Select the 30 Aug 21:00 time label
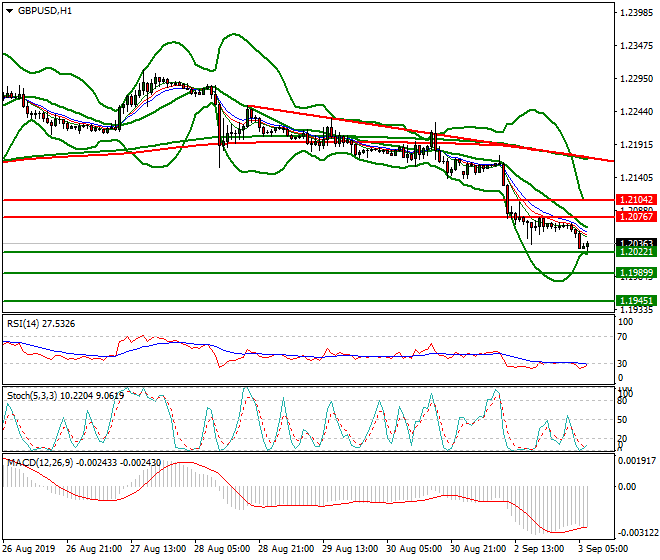The image size is (660, 560). pos(478,549)
